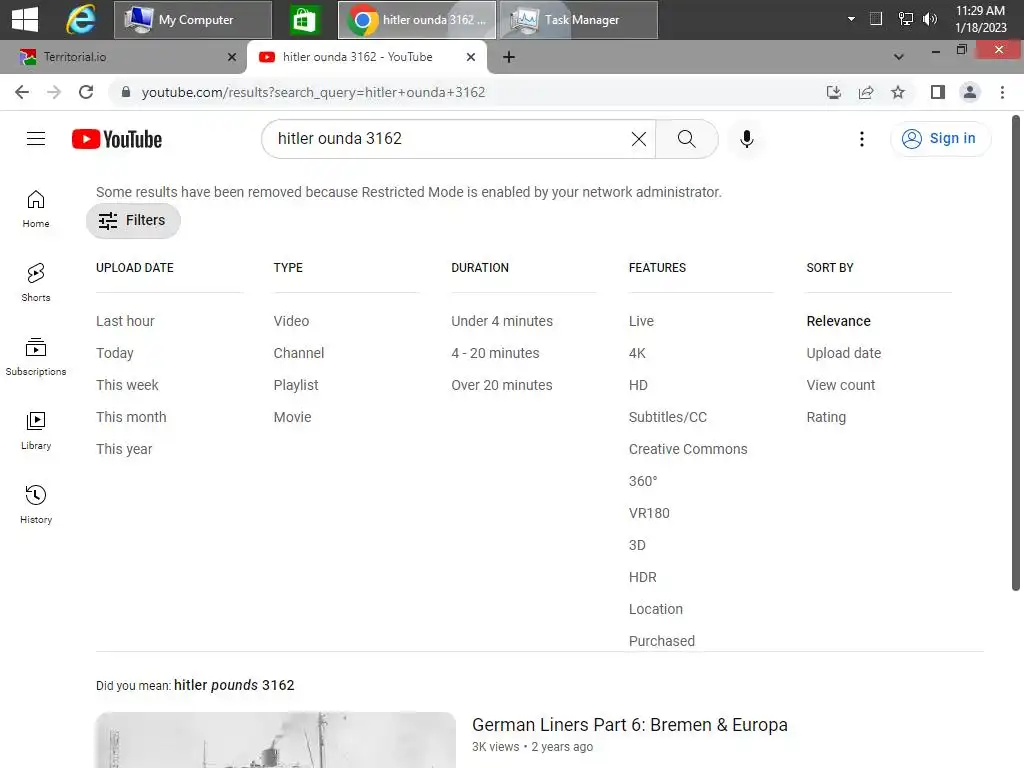Screen dimensions: 1024x768
Task: Open Chrome tab search dropdown
Action: tap(899, 57)
